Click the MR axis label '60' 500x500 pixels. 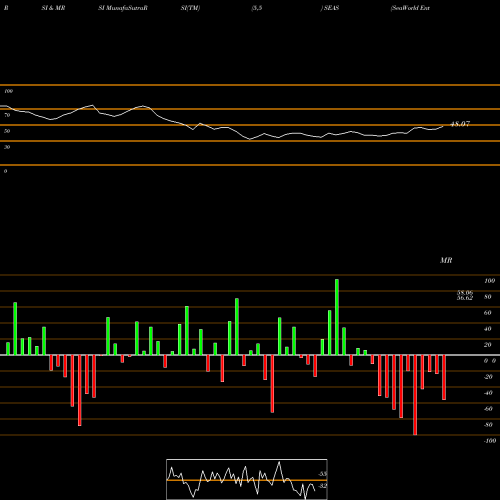pos(488,313)
